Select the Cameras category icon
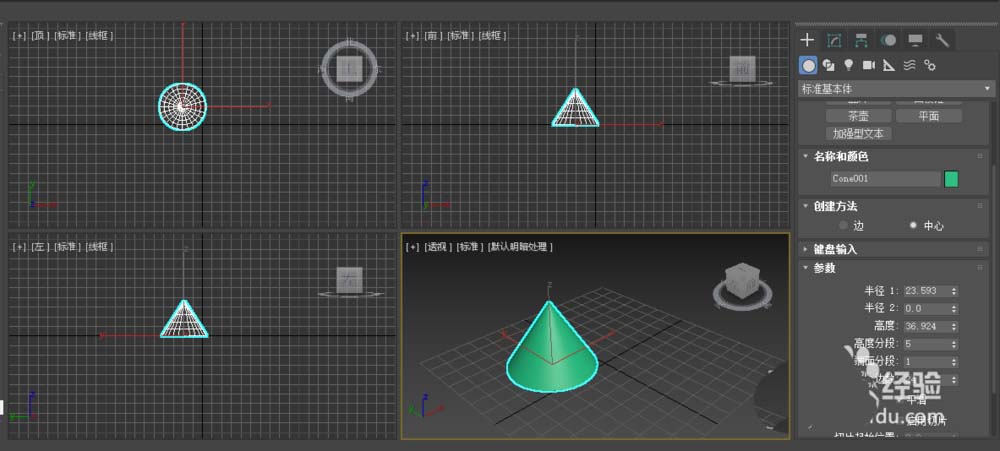Screen dimensions: 1000x451 pos(869,65)
